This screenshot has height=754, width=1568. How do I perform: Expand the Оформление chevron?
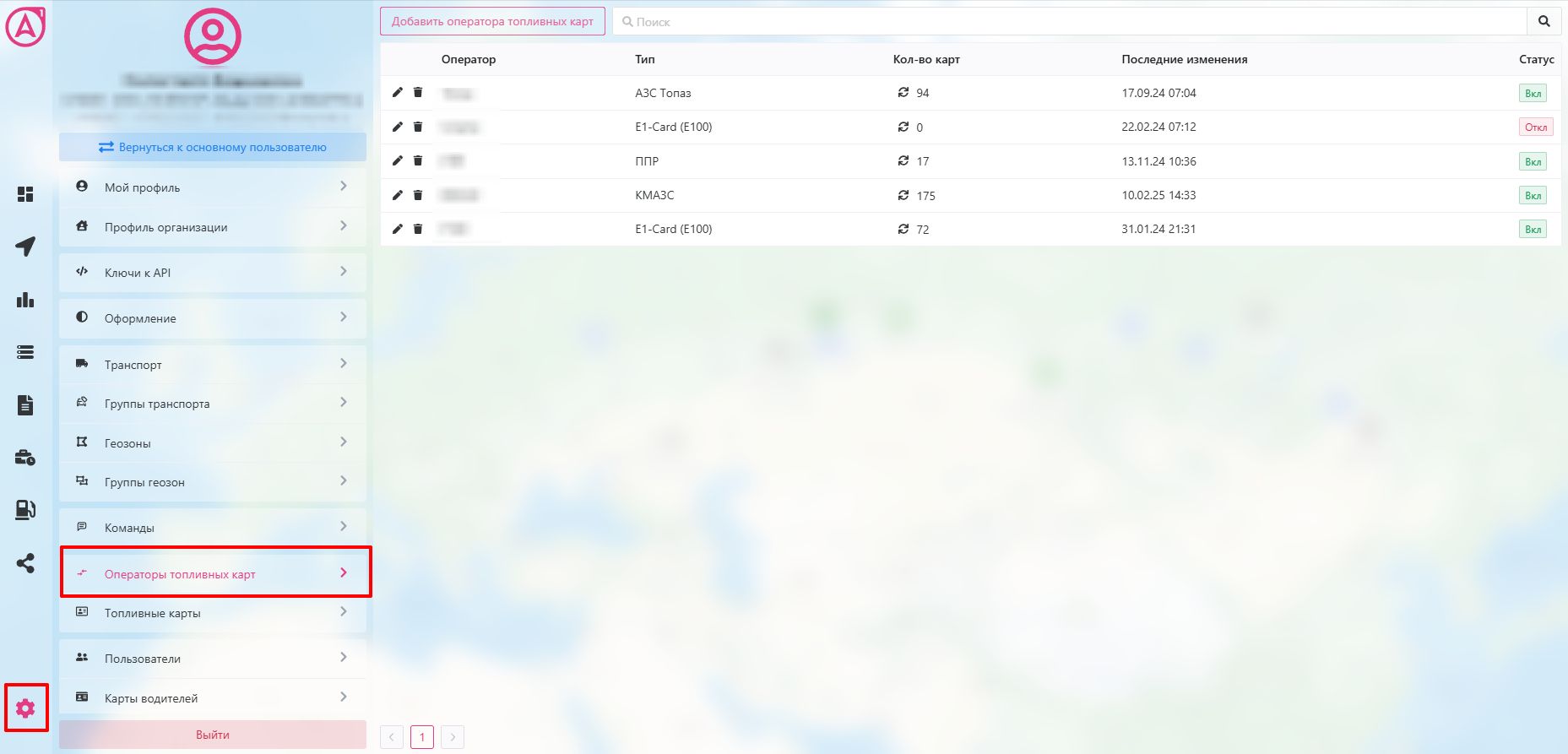tap(344, 317)
